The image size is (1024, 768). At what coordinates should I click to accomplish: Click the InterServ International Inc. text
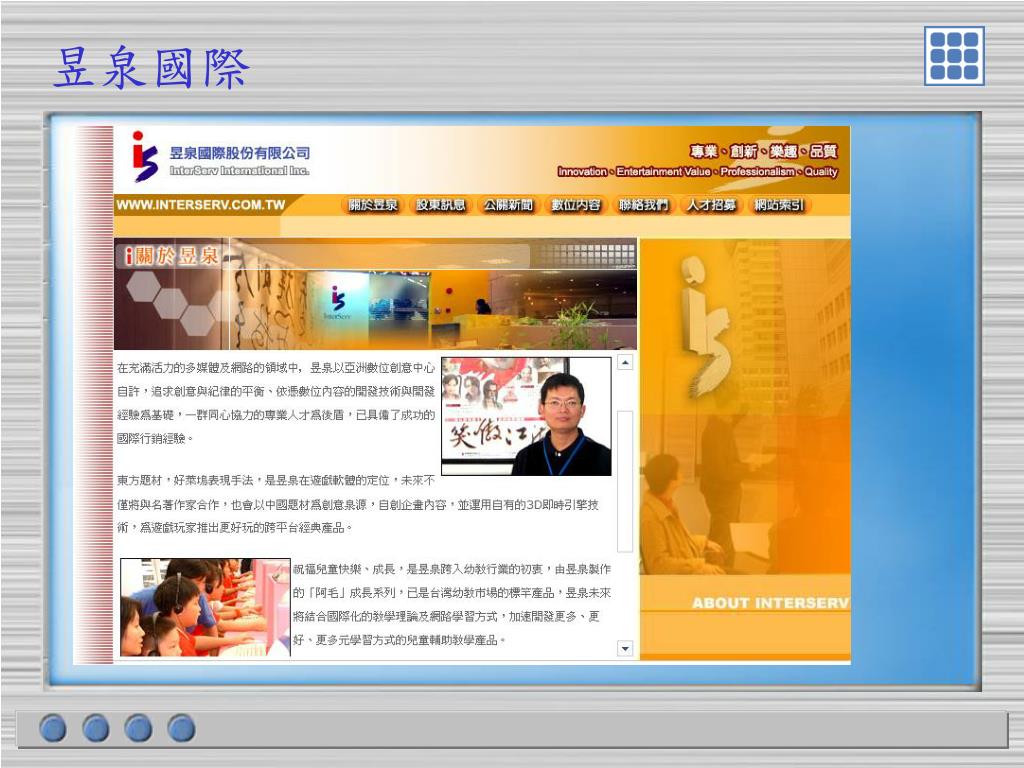(x=239, y=170)
